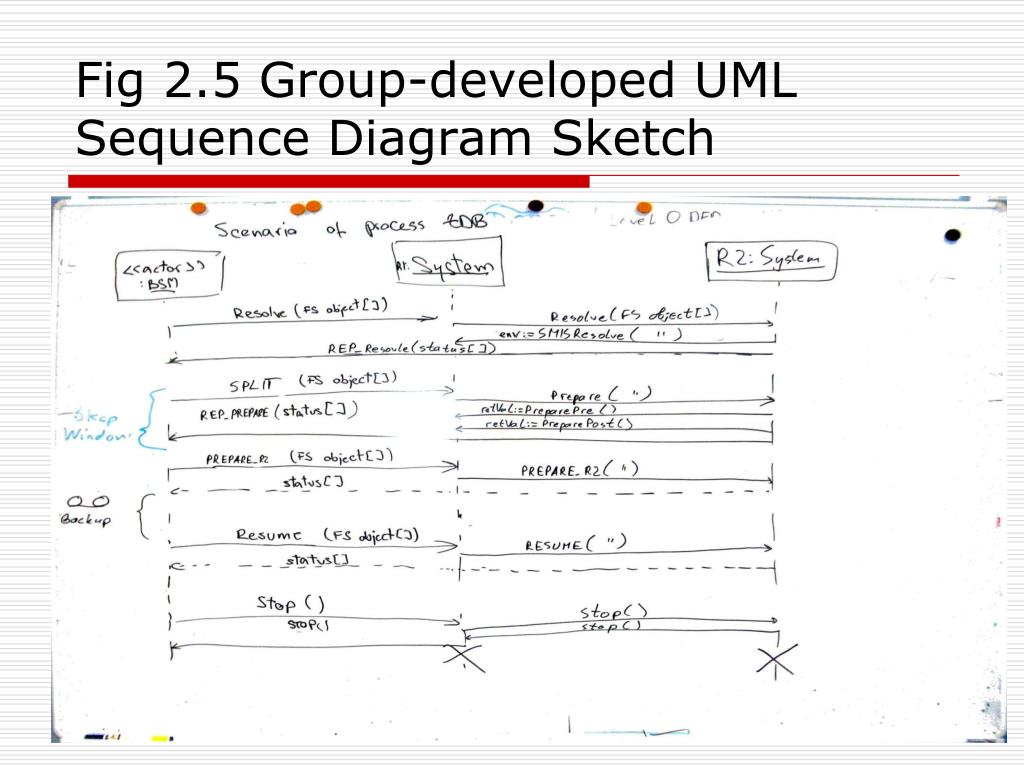Click the R1: System lifeline box
This screenshot has width=1024, height=768.
[448, 263]
